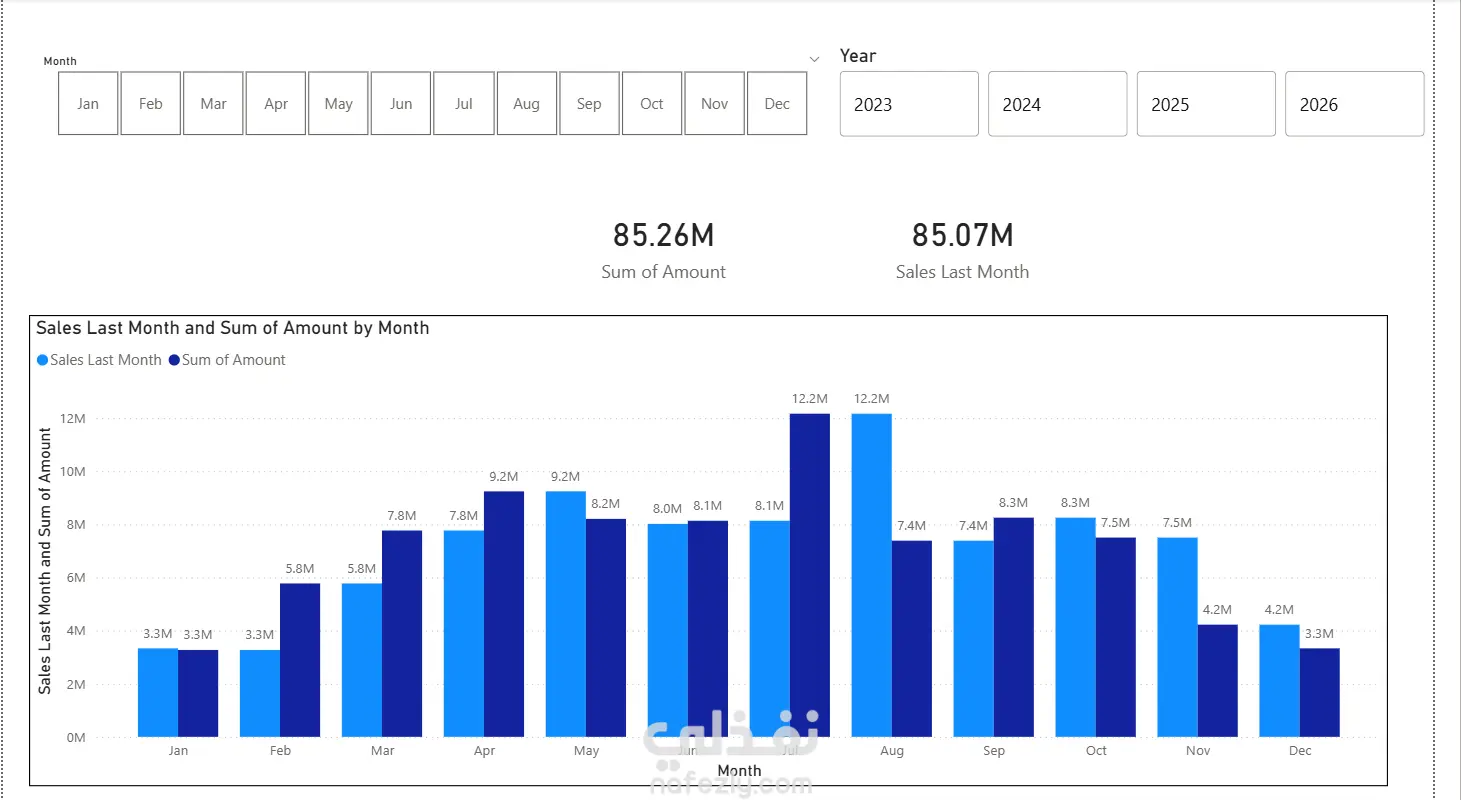The width and height of the screenshot is (1461, 800).
Task: Select Nov dark blue 4.2M bar
Action: click(1218, 682)
